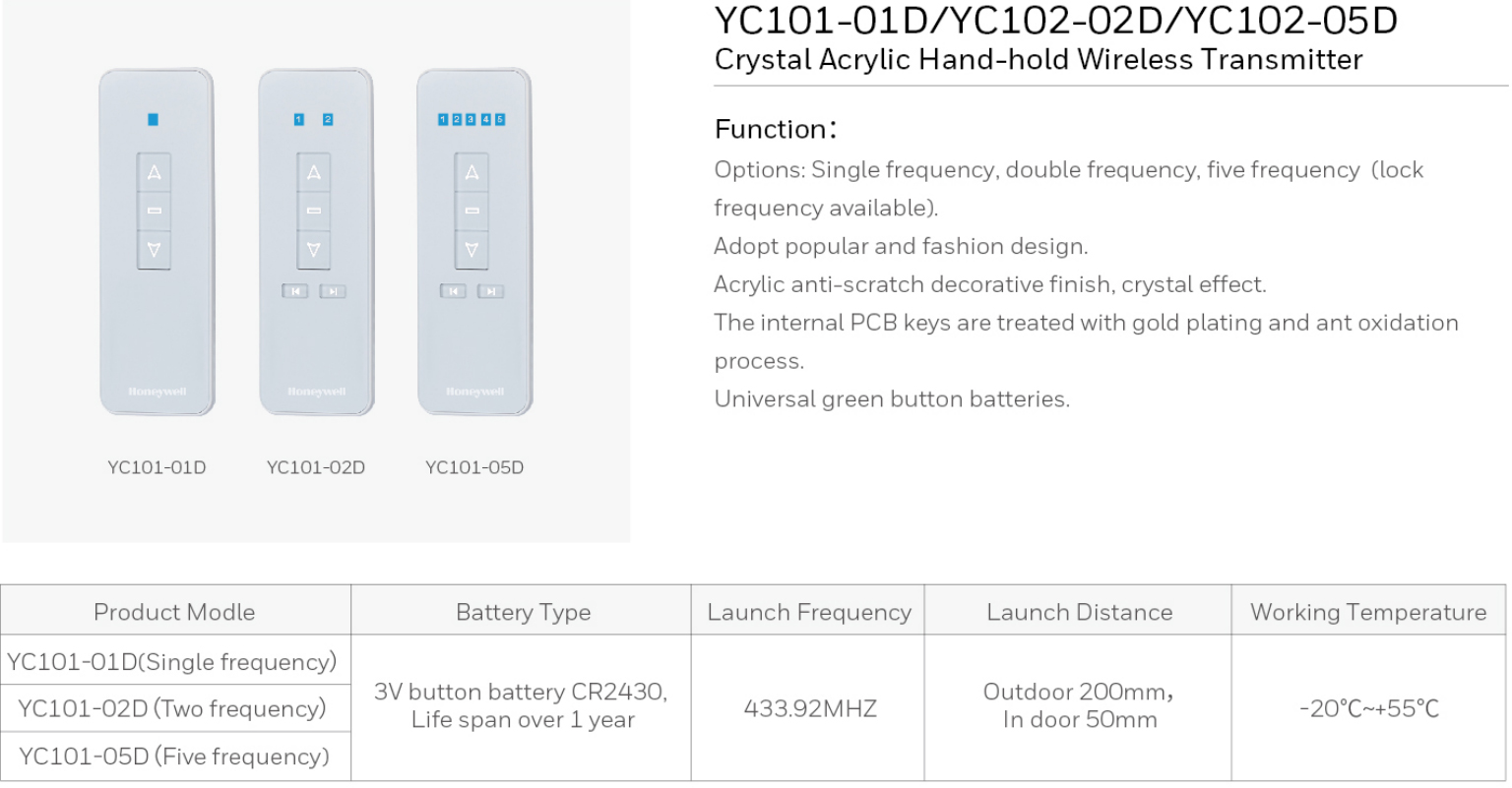Click stop button on YC101-01D remote
The image size is (1512, 788).
pos(154,211)
